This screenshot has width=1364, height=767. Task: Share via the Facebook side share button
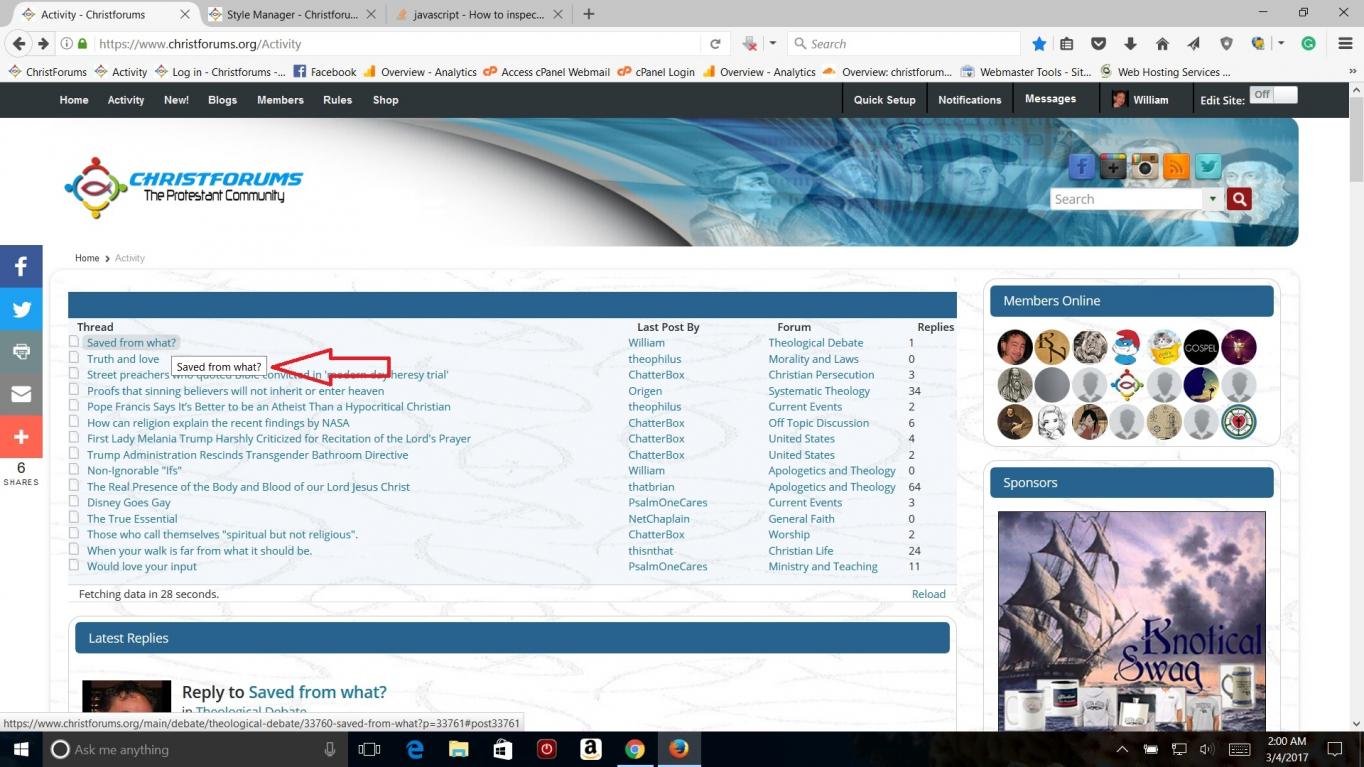(21, 267)
